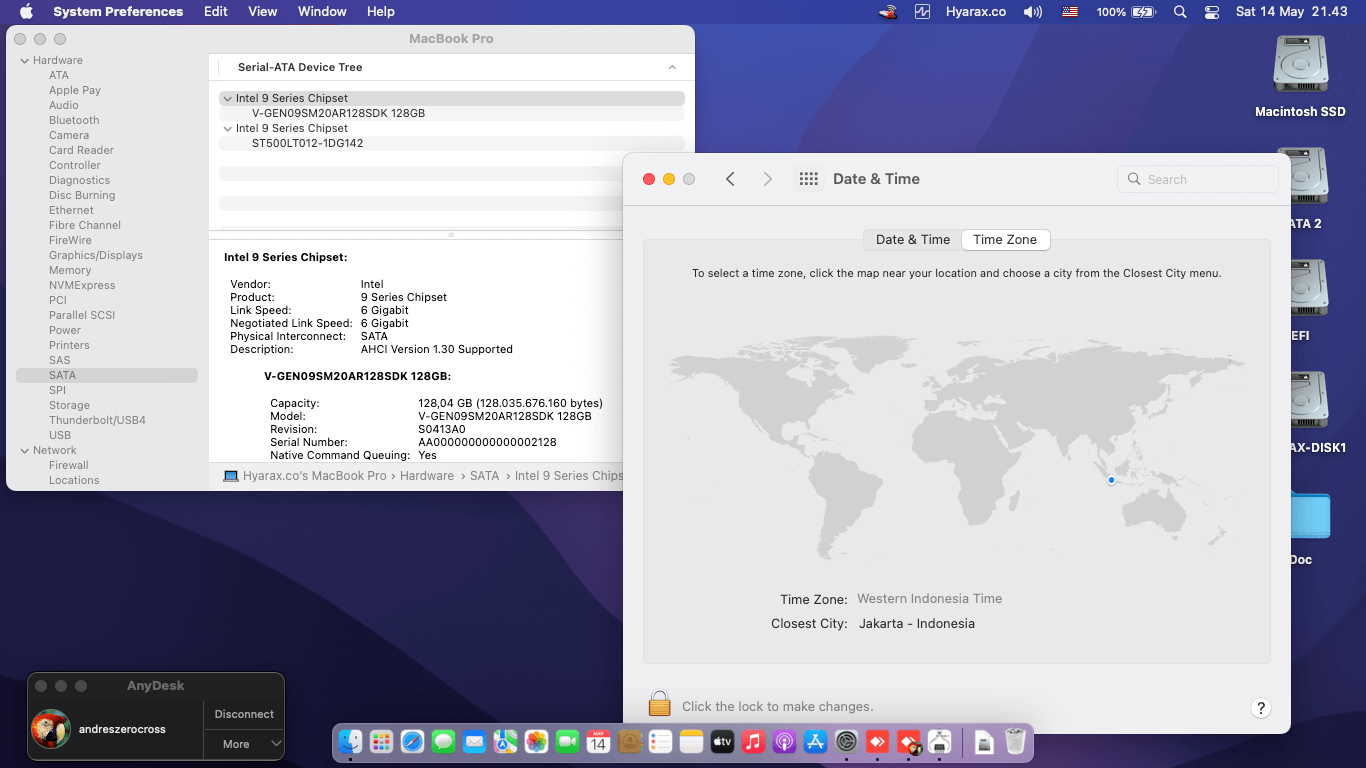Open the Help menu
This screenshot has width=1366, height=768.
point(381,12)
